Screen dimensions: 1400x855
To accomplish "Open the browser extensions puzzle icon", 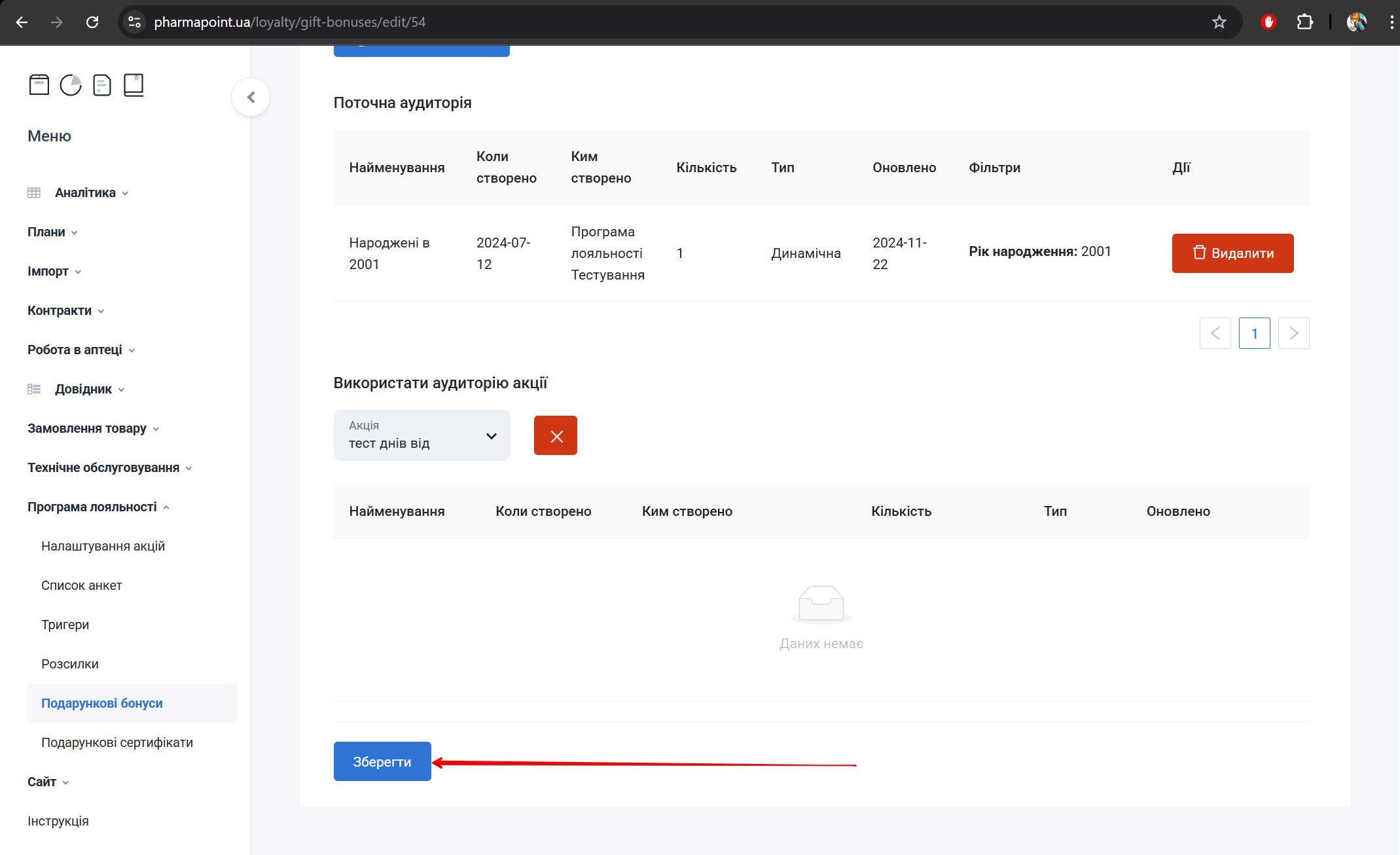I will click(1304, 22).
